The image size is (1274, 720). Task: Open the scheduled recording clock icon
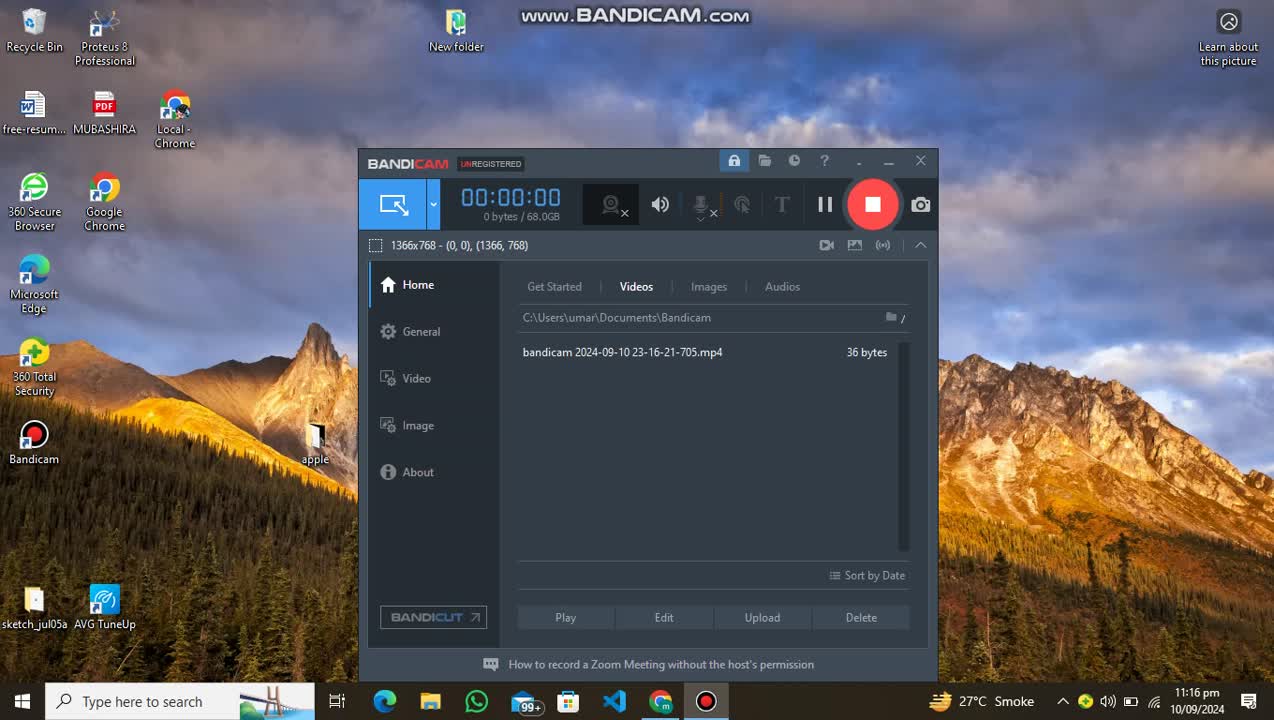794,161
